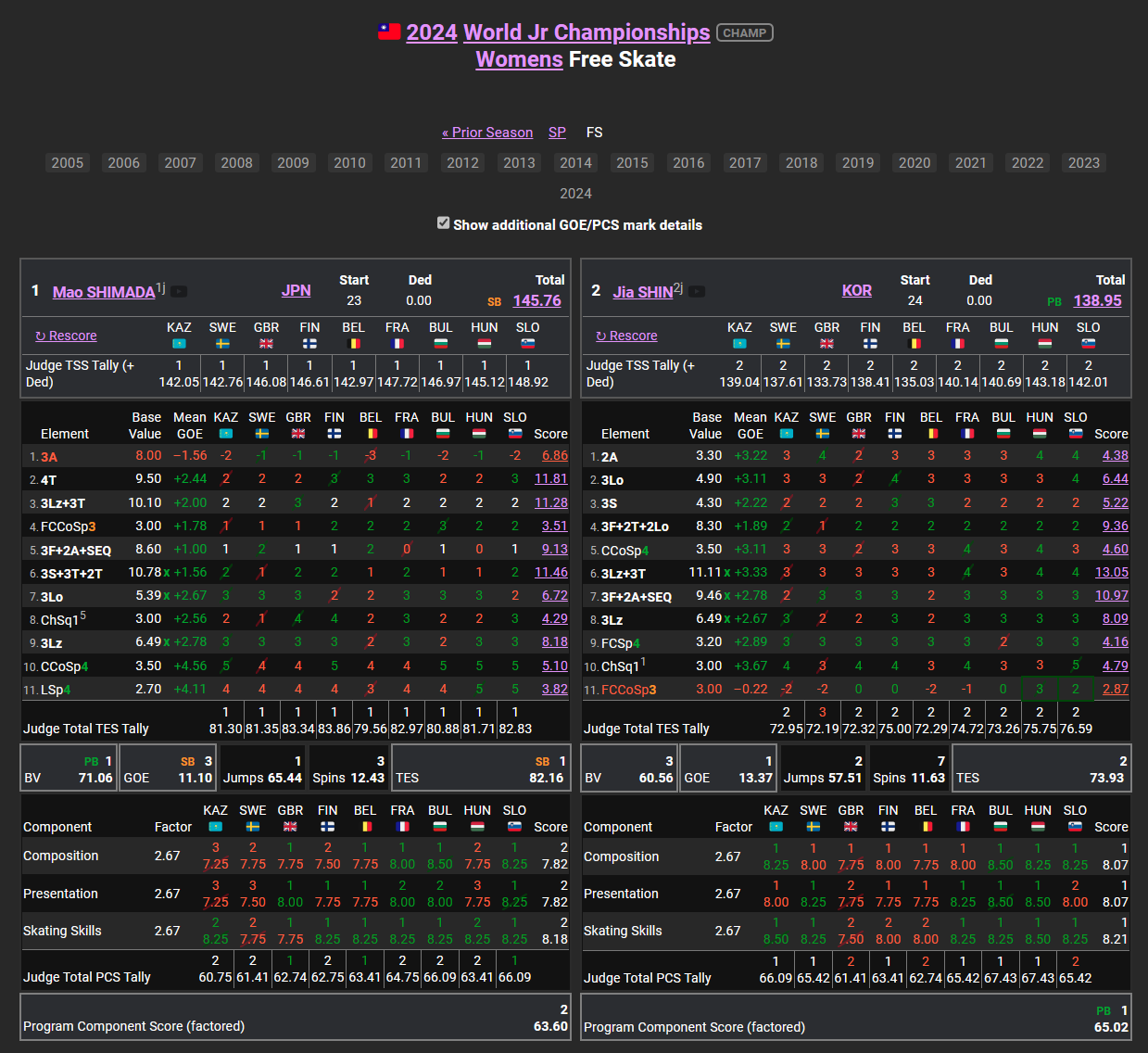1148x1053 pixels.
Task: Open the 2.87 score for Shin's FCCoSp3
Action: click(x=1115, y=689)
